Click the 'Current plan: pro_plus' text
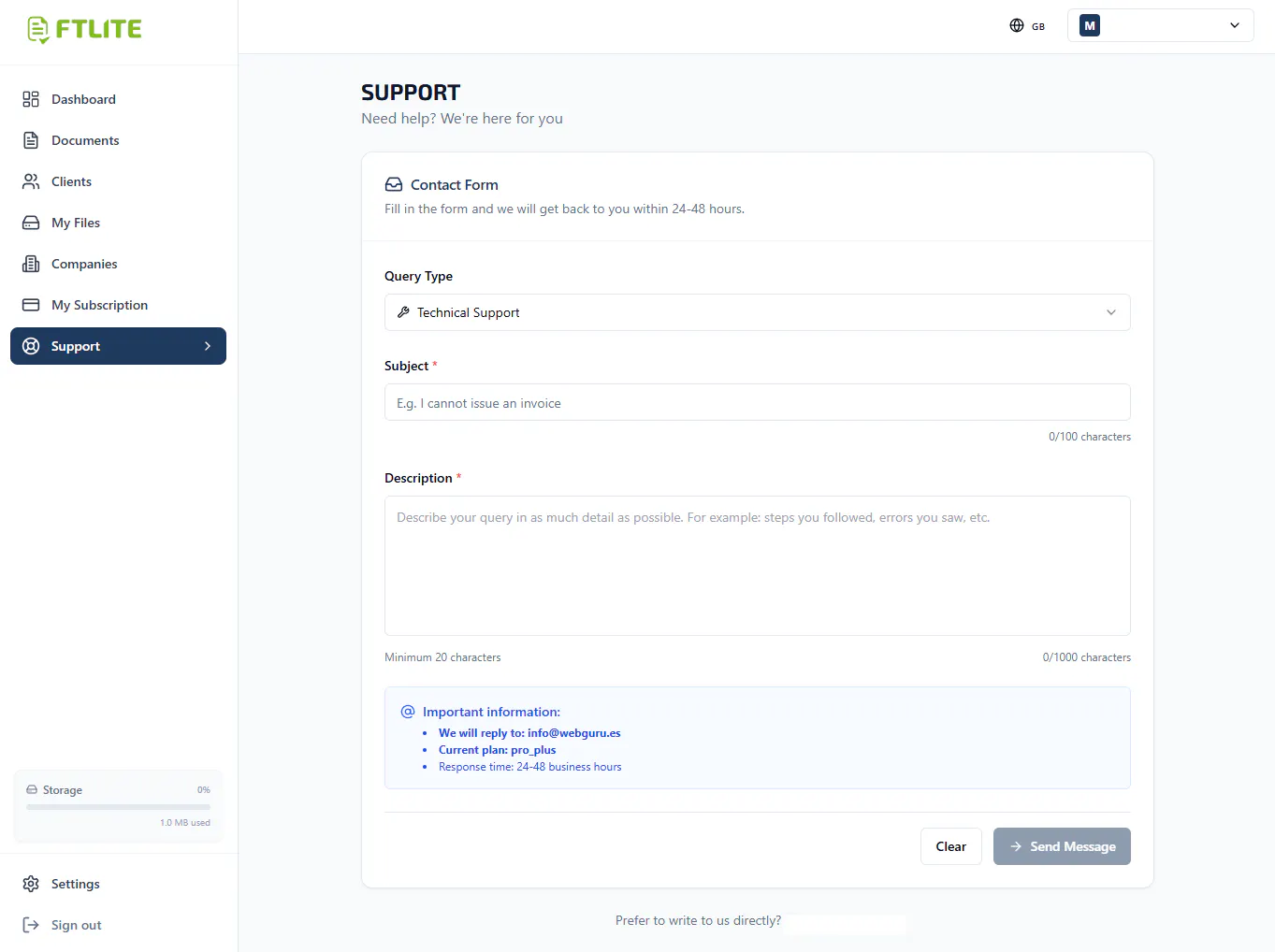Image resolution: width=1275 pixels, height=952 pixels. point(498,750)
